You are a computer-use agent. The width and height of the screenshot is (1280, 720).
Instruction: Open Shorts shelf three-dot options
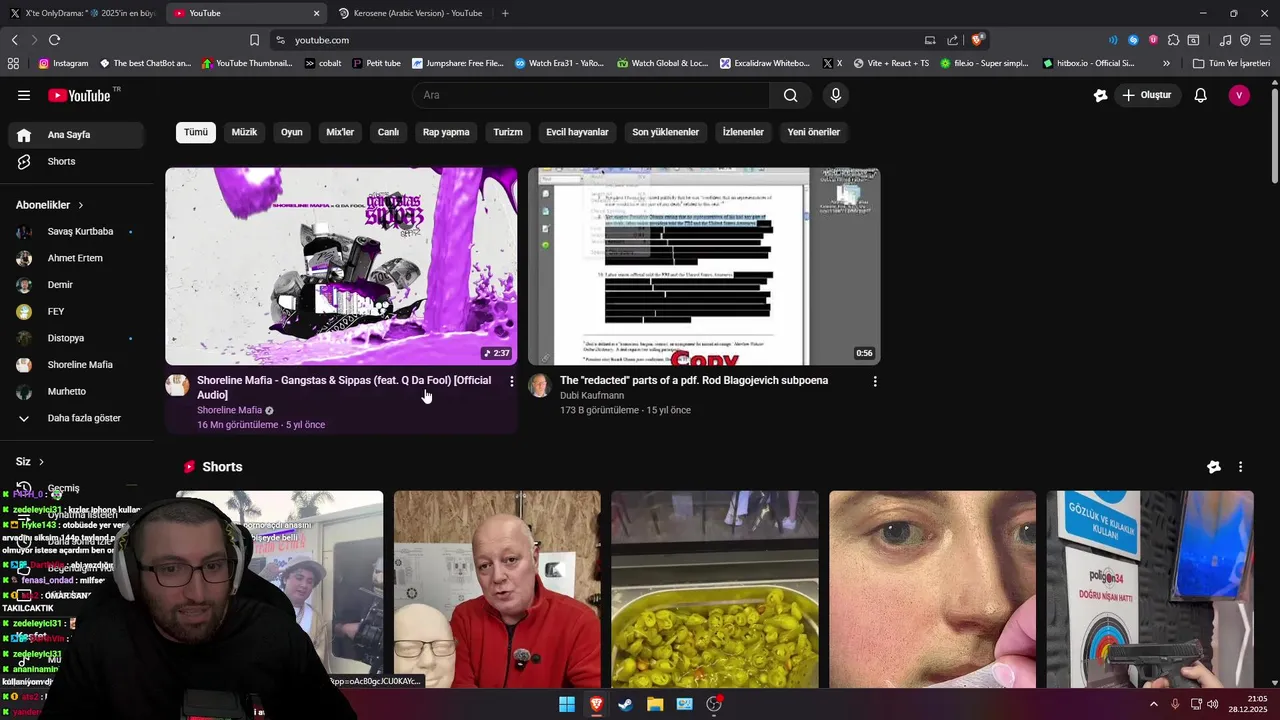click(x=1240, y=467)
